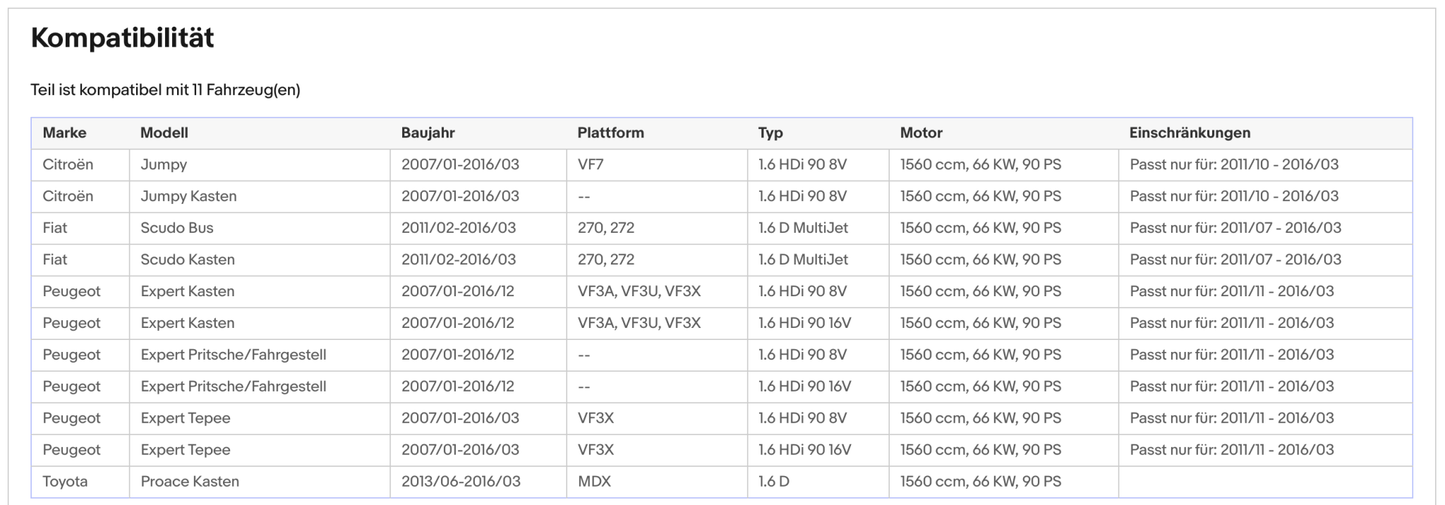Select the Toyota brand cell
The height and width of the screenshot is (505, 1445).
(65, 482)
